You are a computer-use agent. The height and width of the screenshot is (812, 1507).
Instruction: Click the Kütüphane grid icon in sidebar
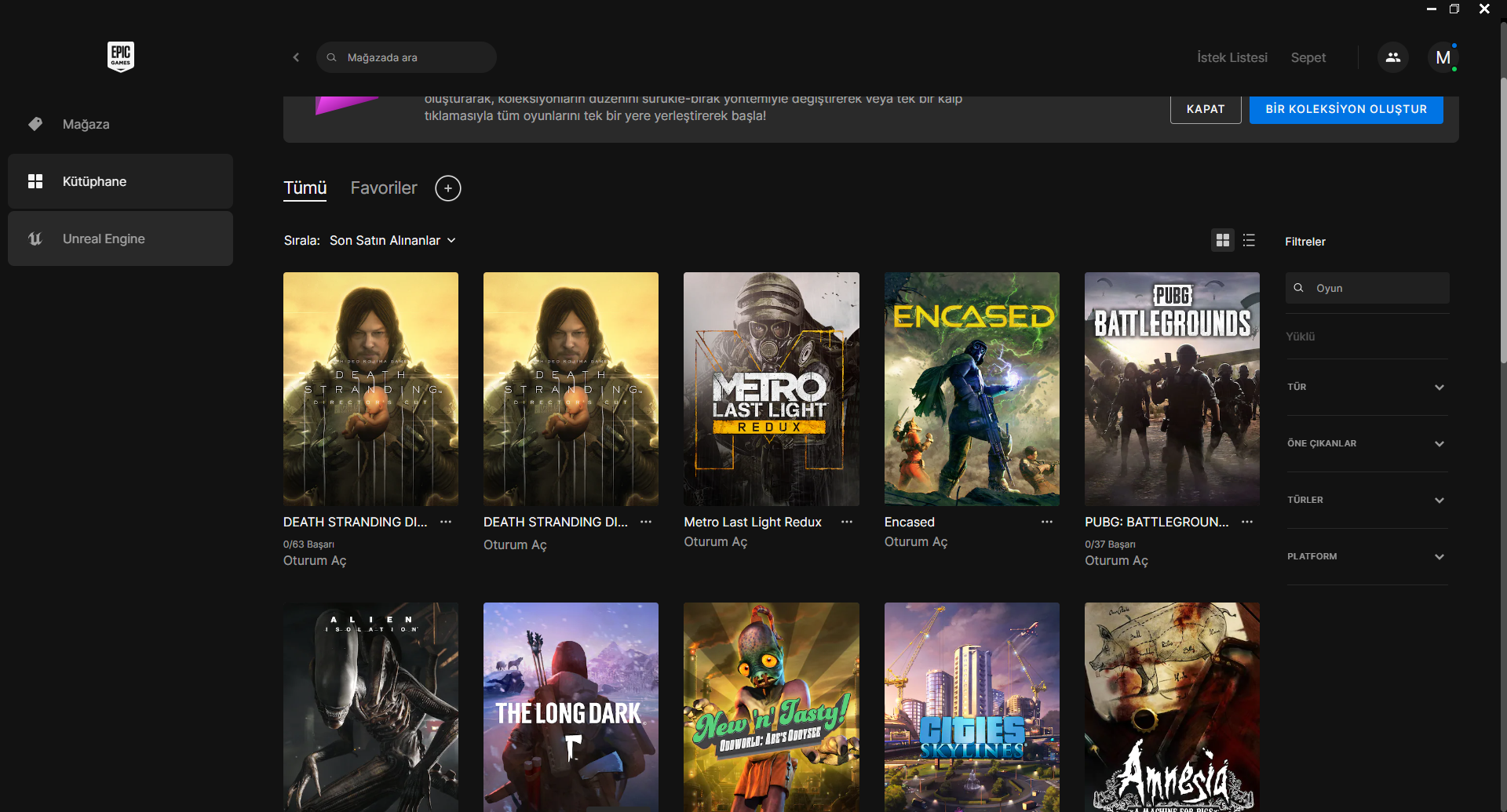pos(35,181)
